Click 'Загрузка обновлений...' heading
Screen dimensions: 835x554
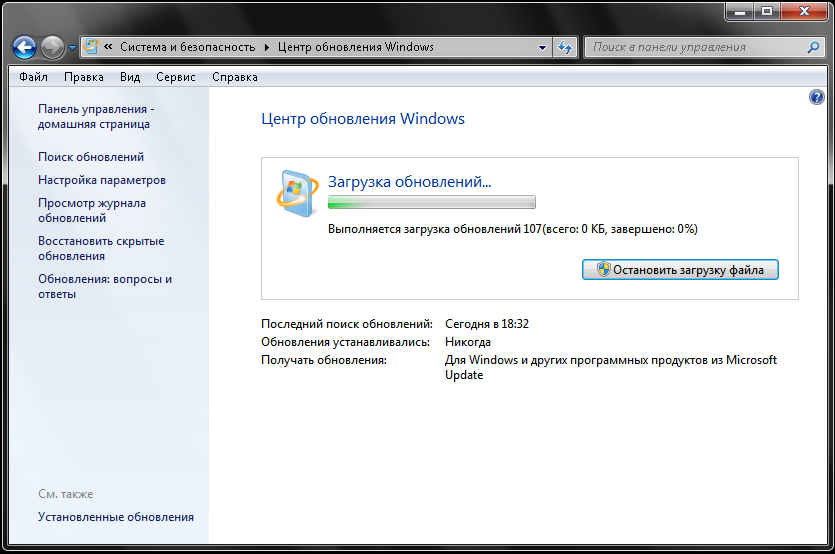click(x=410, y=182)
